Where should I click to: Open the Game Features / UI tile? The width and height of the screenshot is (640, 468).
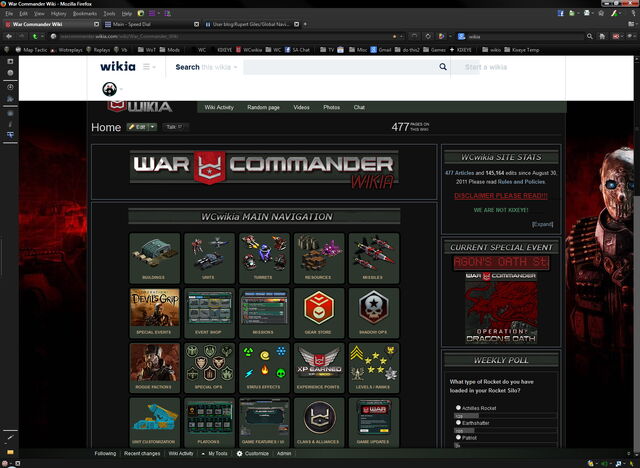(264, 422)
